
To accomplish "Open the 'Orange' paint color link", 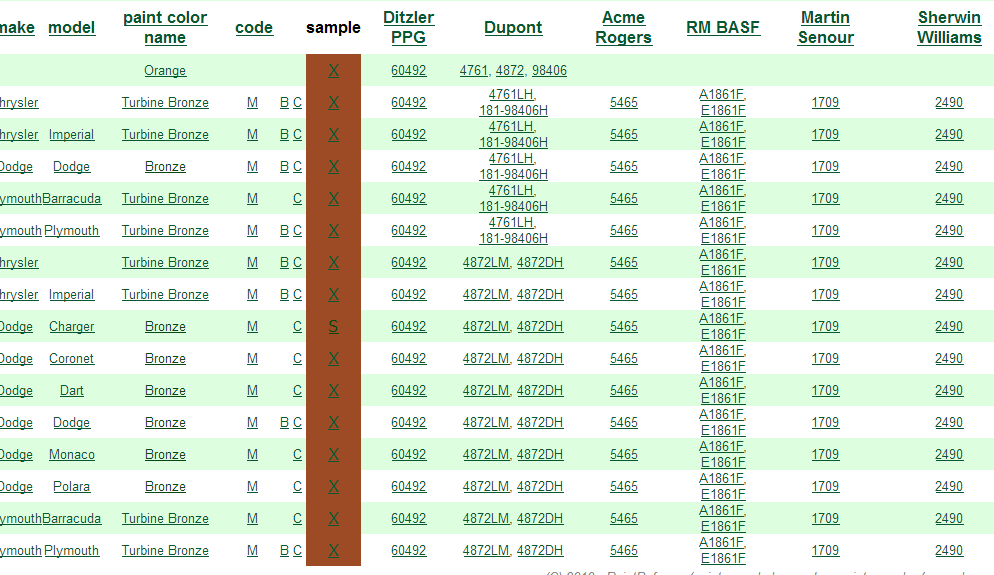I will point(165,71).
